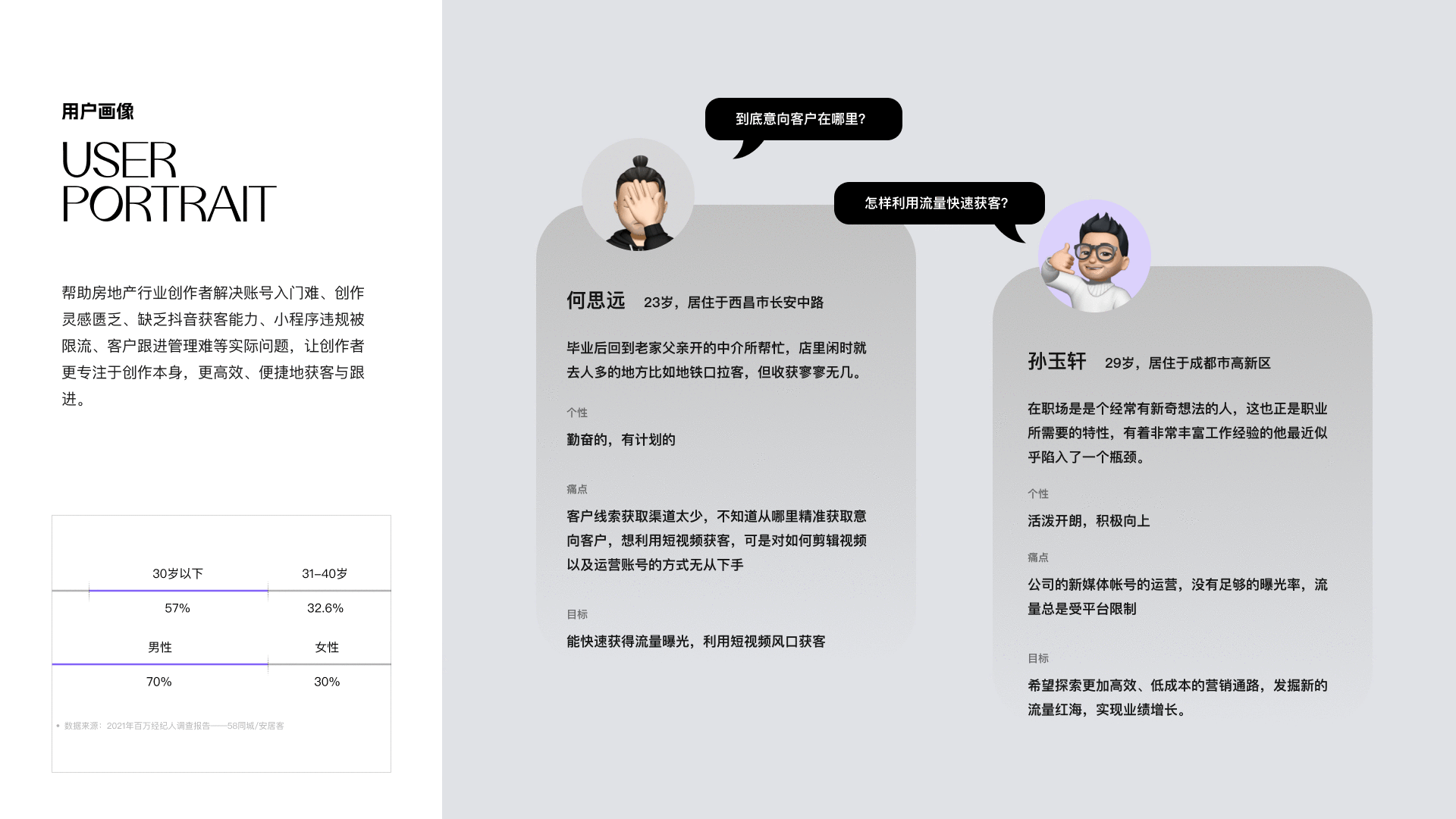This screenshot has width=1456, height=819.
Task: Click the '30岁以下' age label
Action: tap(177, 574)
